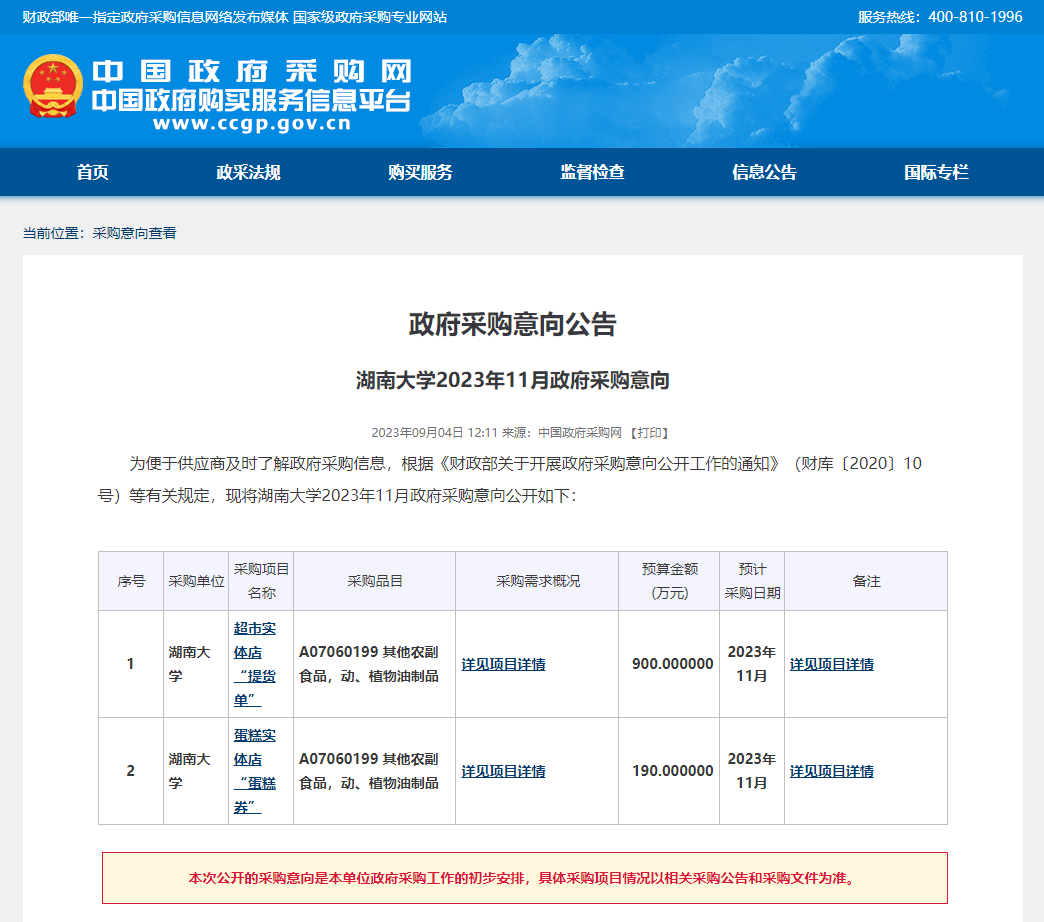Viewport: 1044px width, 922px height.
Task: Click the 采购单位 column header
Action: pos(196,581)
